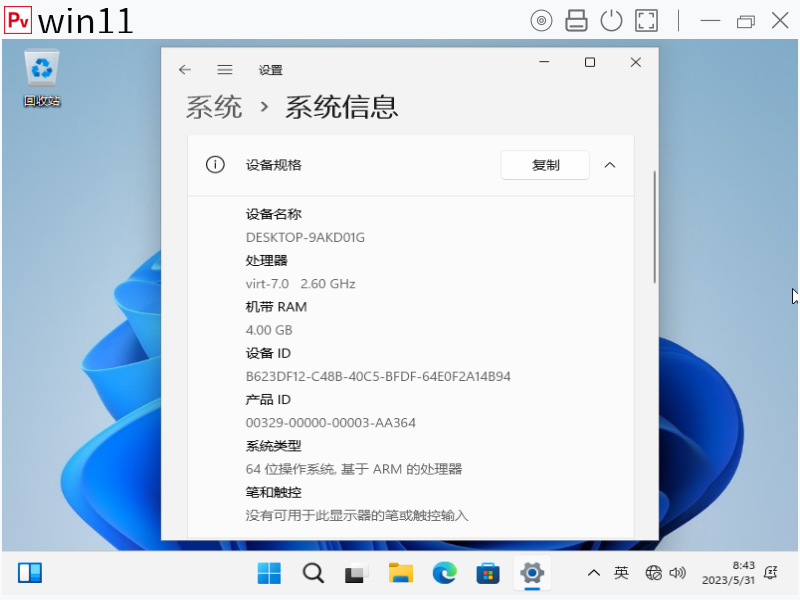
Task: Click the 设备名称 label
Action: point(273,214)
